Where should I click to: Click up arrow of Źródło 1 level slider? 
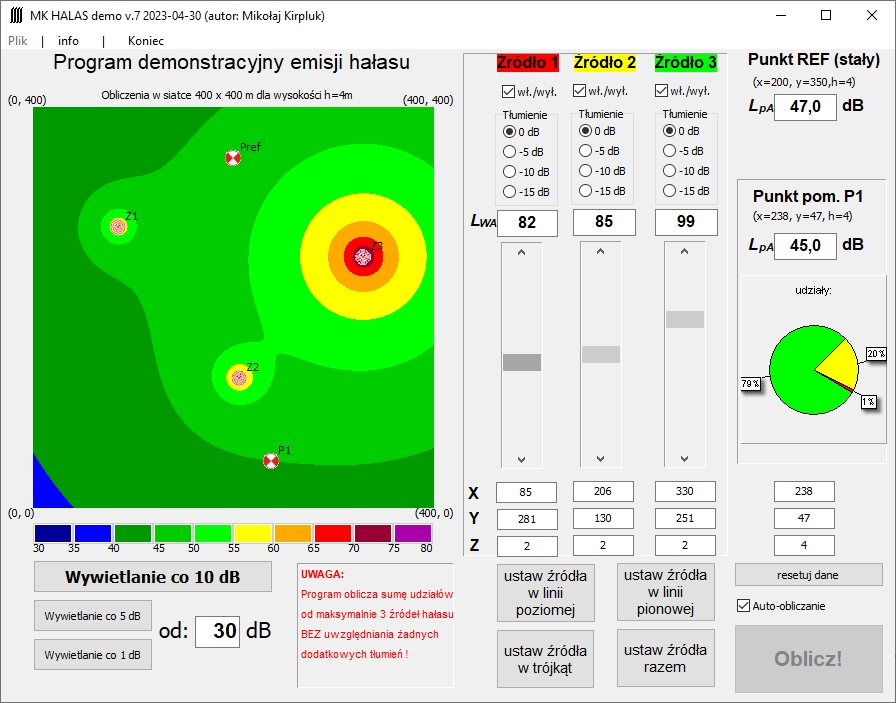[x=521, y=250]
